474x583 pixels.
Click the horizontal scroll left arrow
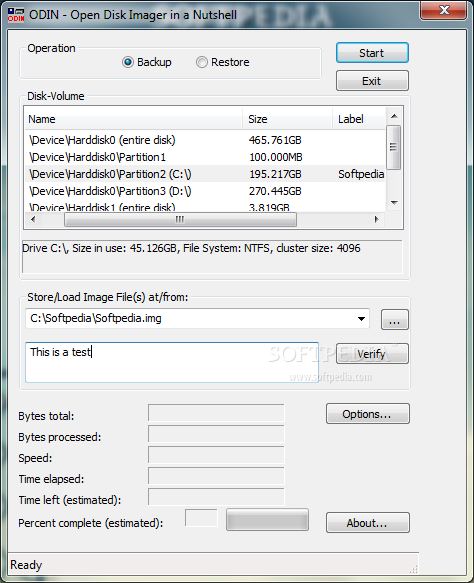coord(33,219)
